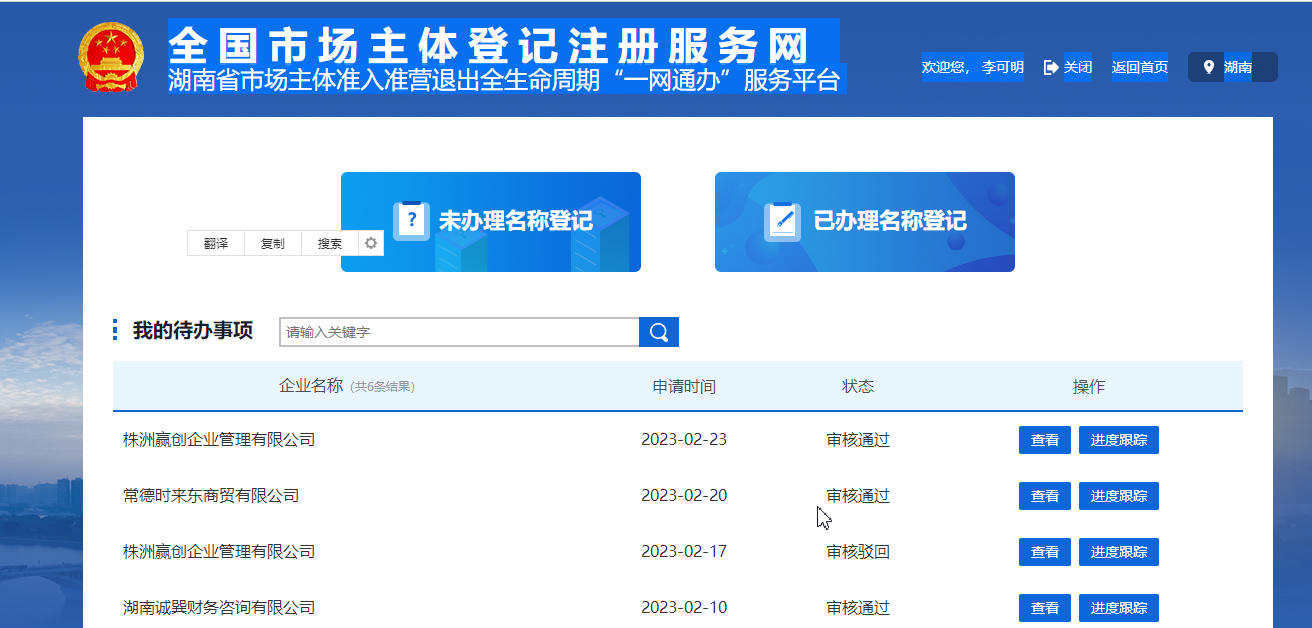The image size is (1312, 628).
Task: Click the magnifier icon to search pending items
Action: point(659,331)
